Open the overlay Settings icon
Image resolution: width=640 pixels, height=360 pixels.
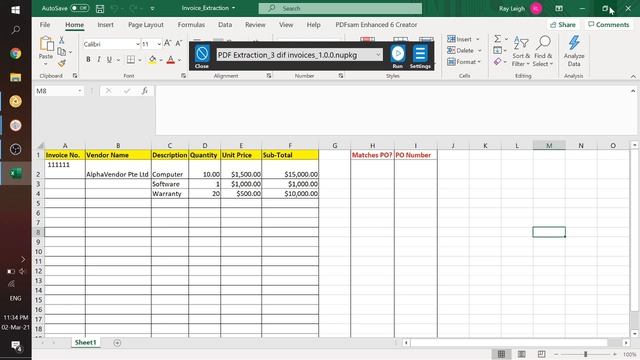(x=420, y=56)
